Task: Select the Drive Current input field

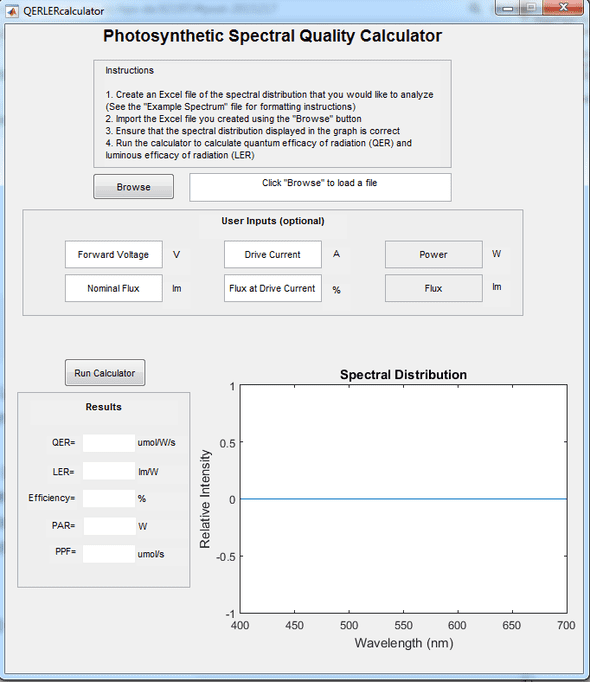Action: pos(273,254)
